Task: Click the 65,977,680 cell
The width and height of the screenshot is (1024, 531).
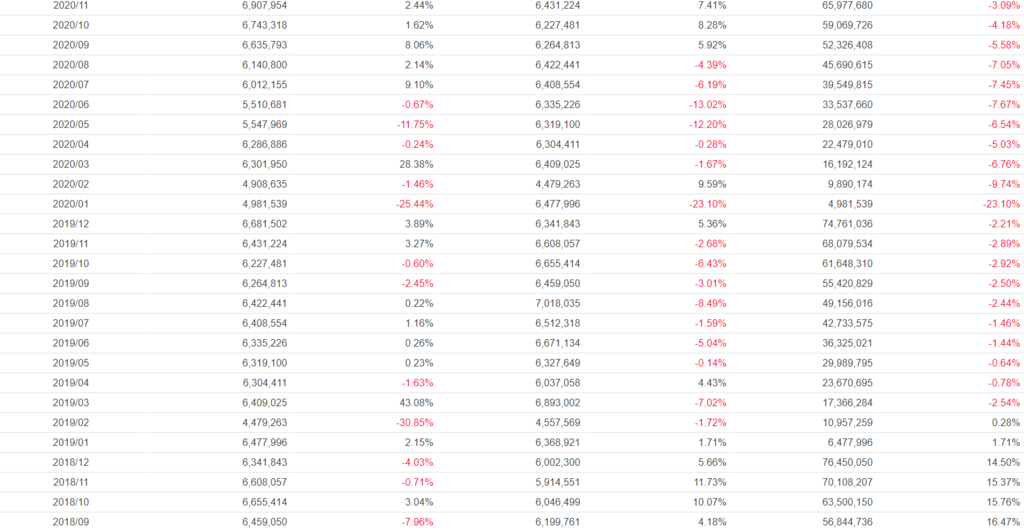Action: click(x=844, y=5)
